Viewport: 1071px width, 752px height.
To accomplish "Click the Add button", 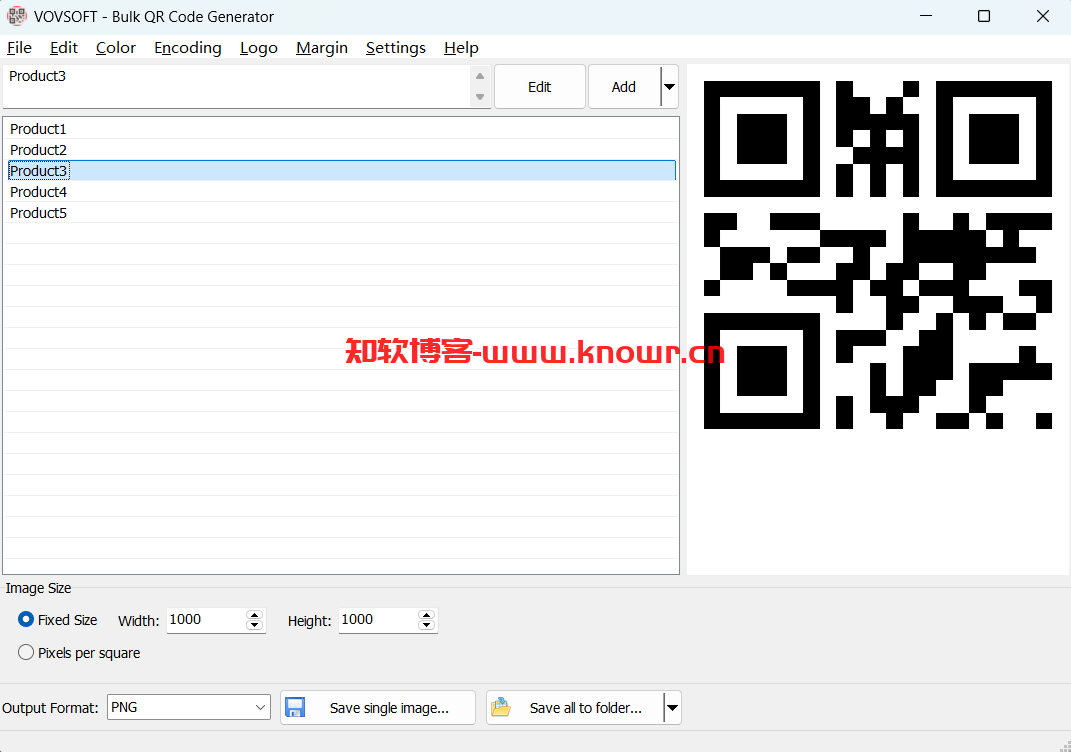I will coord(624,87).
